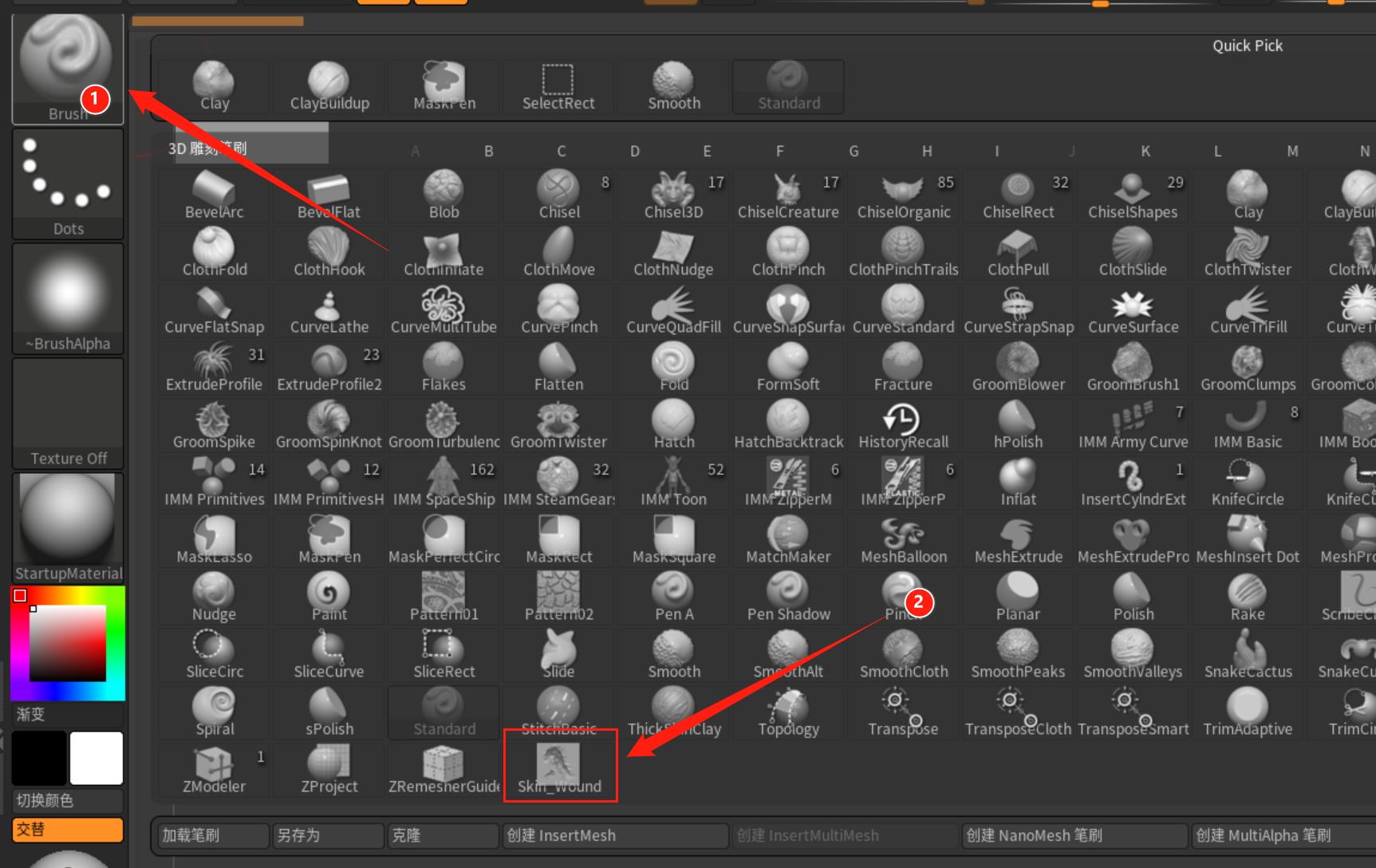Pick the ClothTwister brush
Image resolution: width=1376 pixels, height=868 pixels.
click(1248, 253)
